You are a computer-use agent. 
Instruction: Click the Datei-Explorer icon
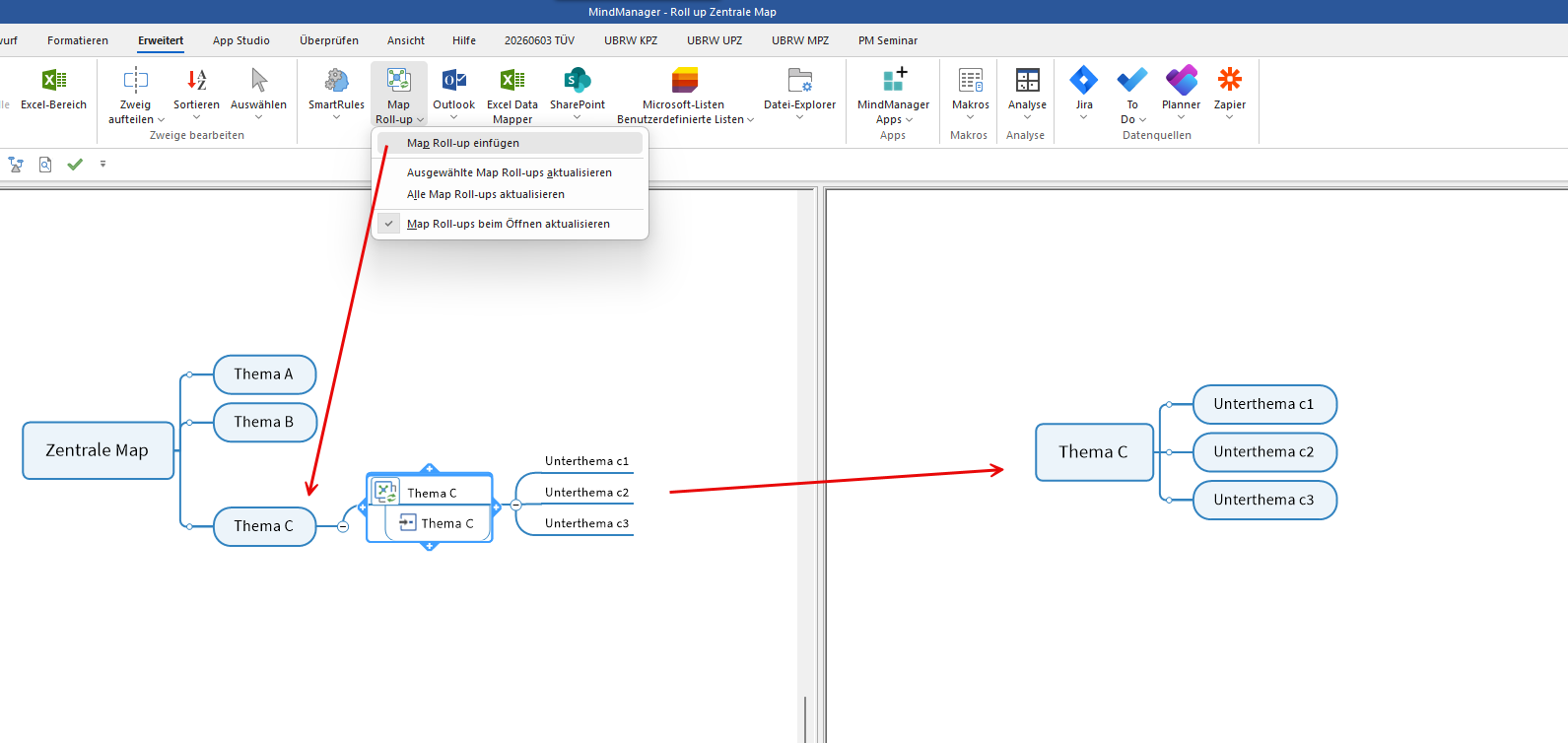click(799, 82)
